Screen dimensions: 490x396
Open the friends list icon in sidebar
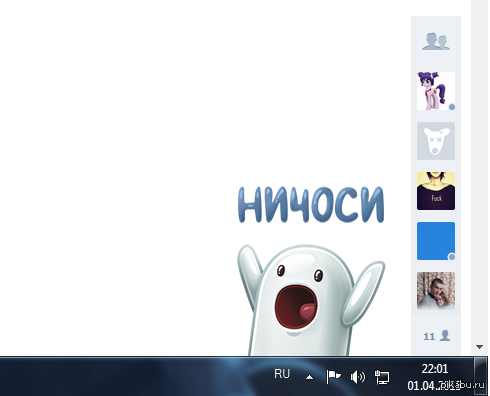point(436,42)
